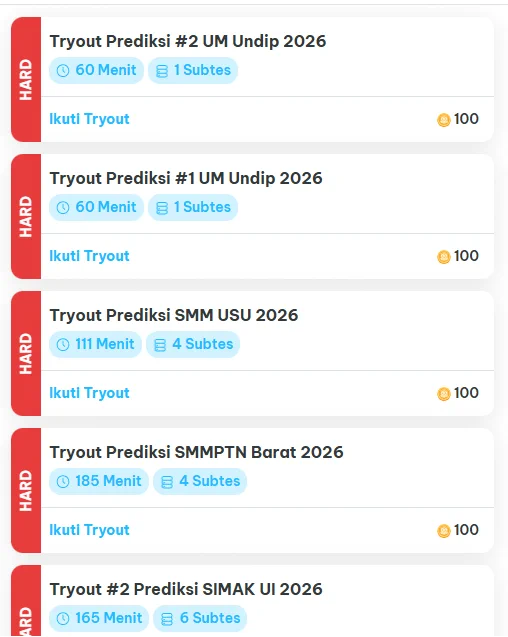Click the clock icon on the 60 Menit badge of Tryout Prediksi #2 UM Undip
Image resolution: width=508 pixels, height=637 pixels.
[63, 71]
